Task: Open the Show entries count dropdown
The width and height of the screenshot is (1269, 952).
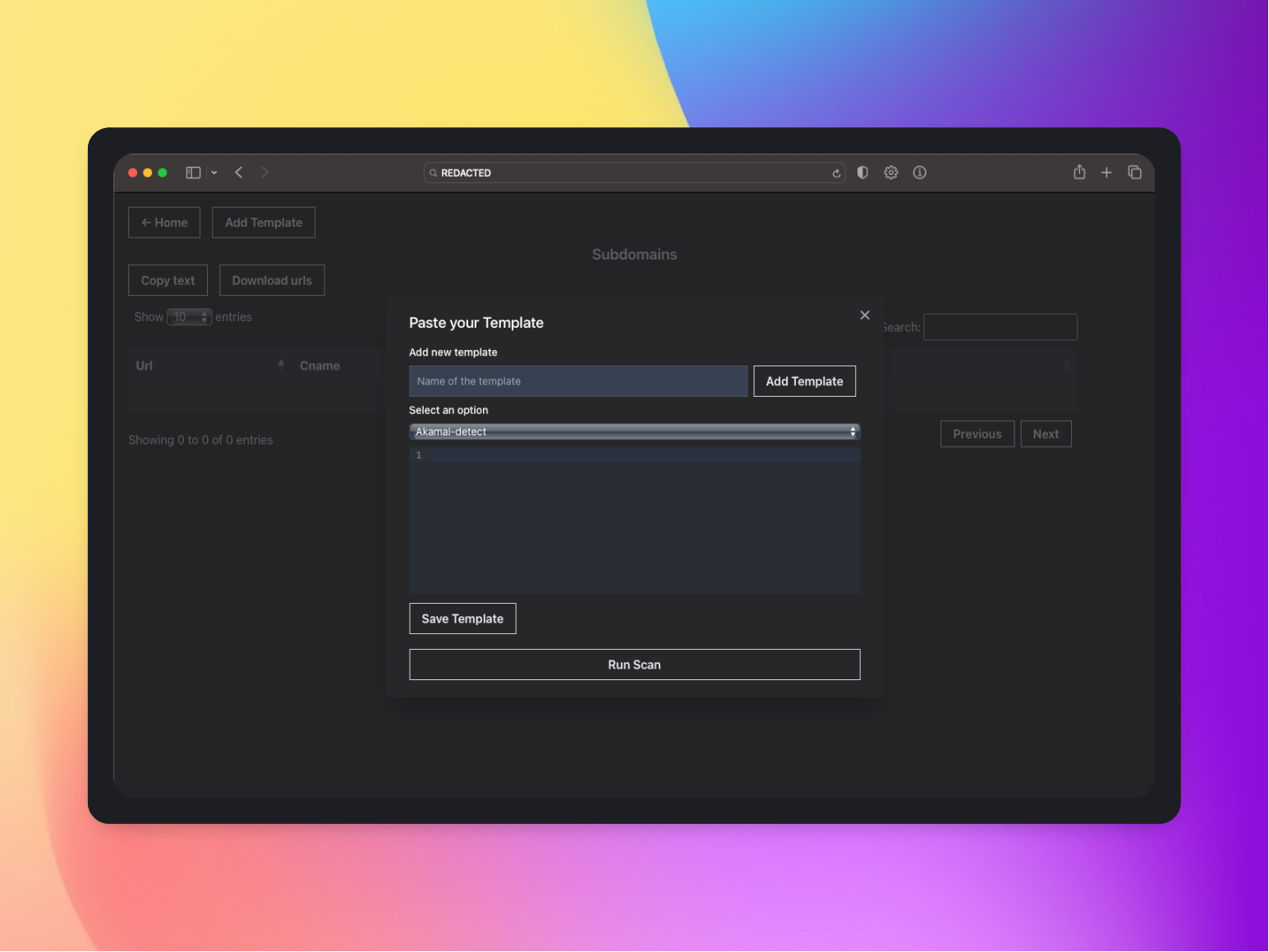Action: pos(190,317)
